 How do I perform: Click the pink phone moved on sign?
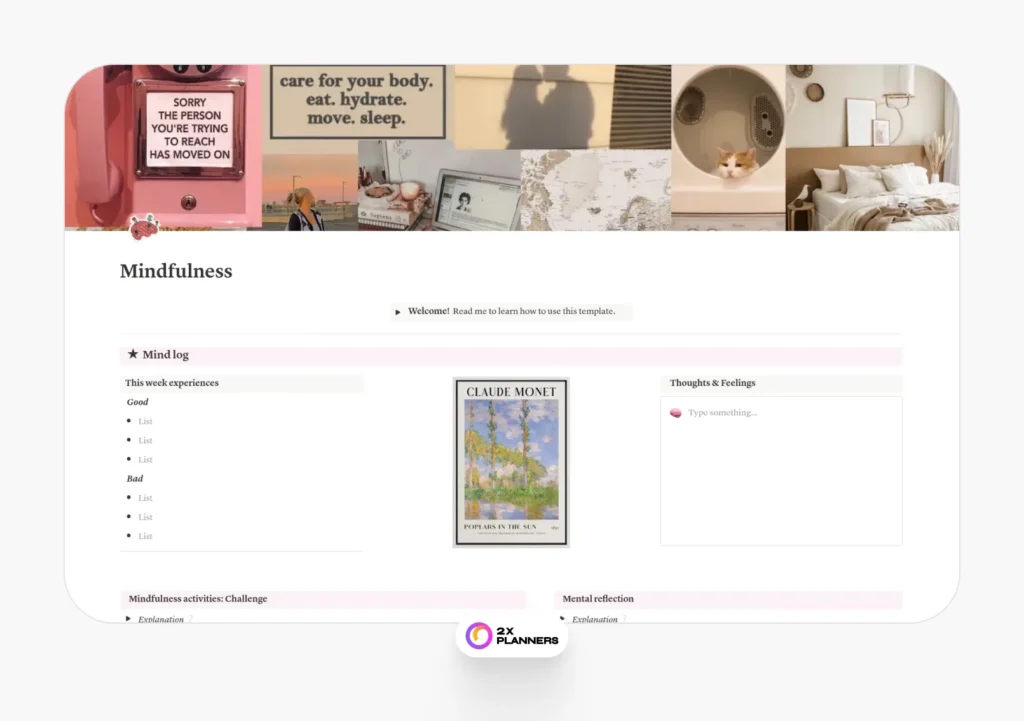click(189, 129)
